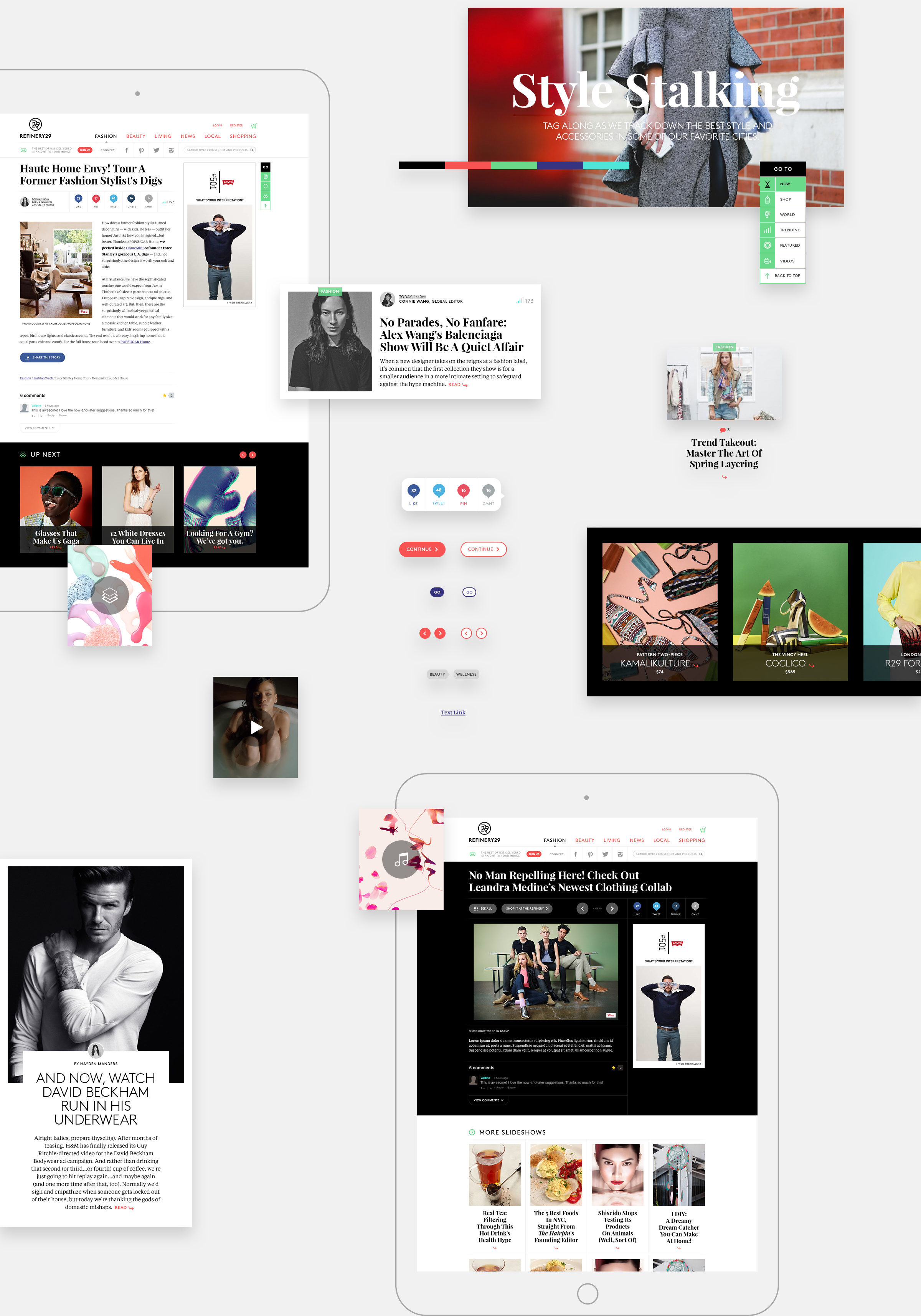Play the bathtub video thumbnail
This screenshot has height=1316, width=921.
(x=256, y=727)
